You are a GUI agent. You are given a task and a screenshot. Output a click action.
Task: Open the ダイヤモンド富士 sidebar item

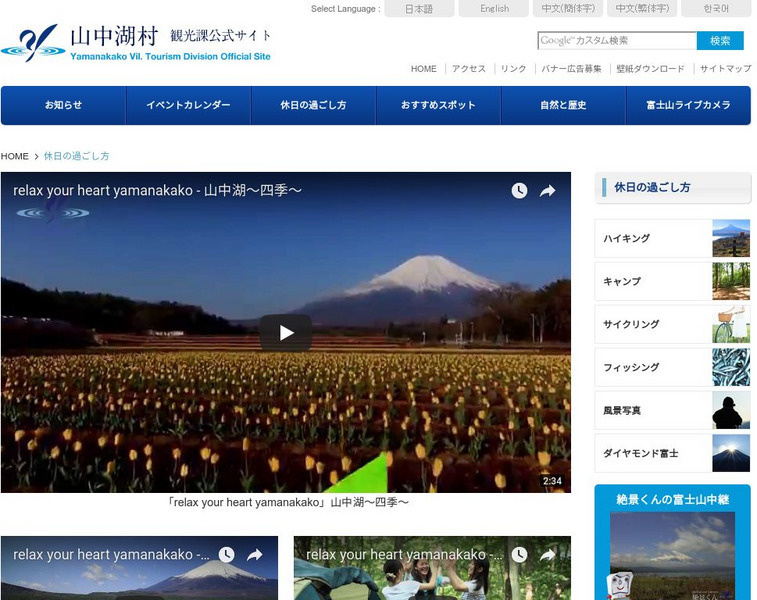pyautogui.click(x=673, y=453)
